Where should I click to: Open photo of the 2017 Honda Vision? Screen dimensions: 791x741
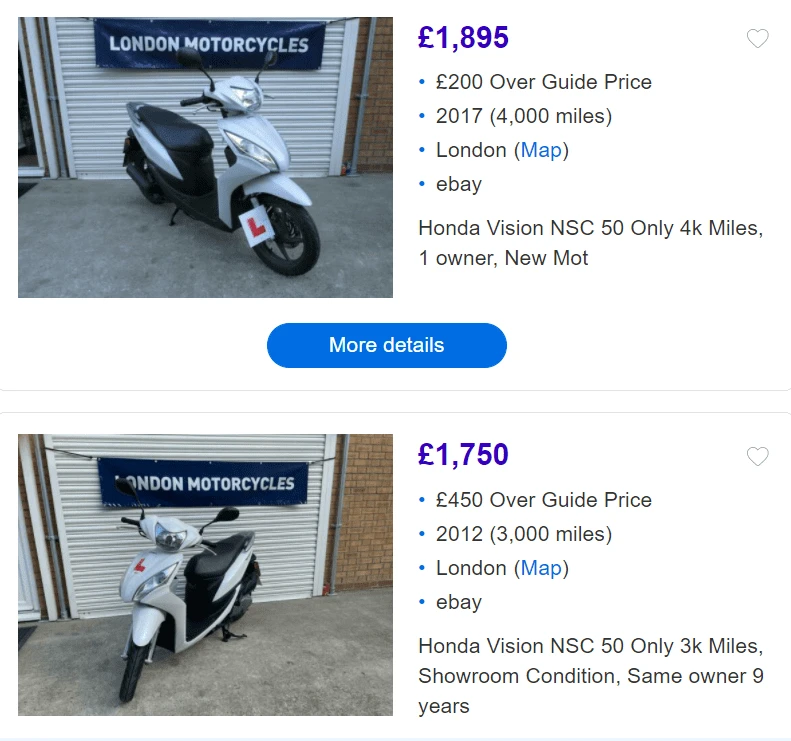point(205,157)
